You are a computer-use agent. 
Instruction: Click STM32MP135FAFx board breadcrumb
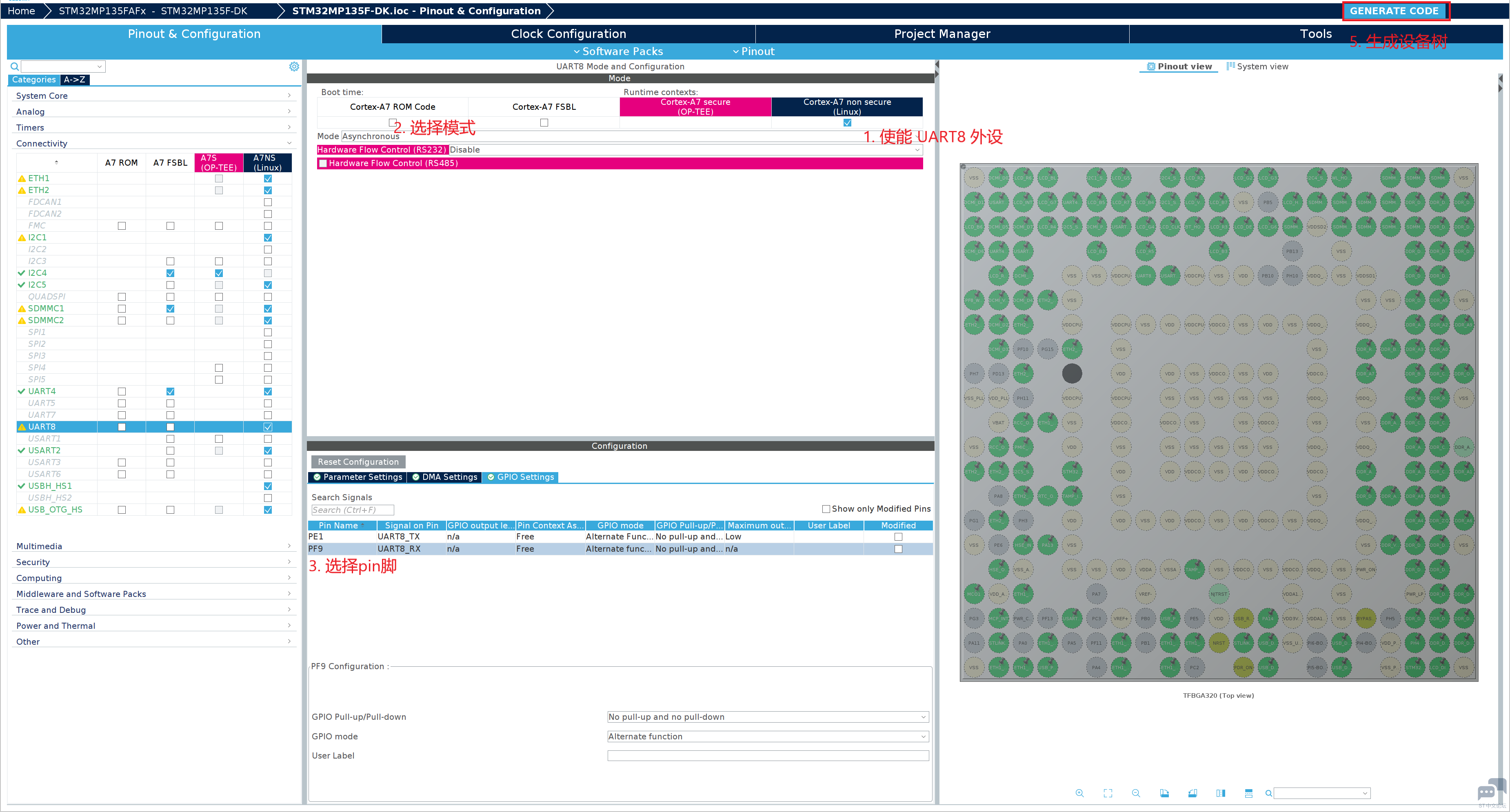point(153,11)
